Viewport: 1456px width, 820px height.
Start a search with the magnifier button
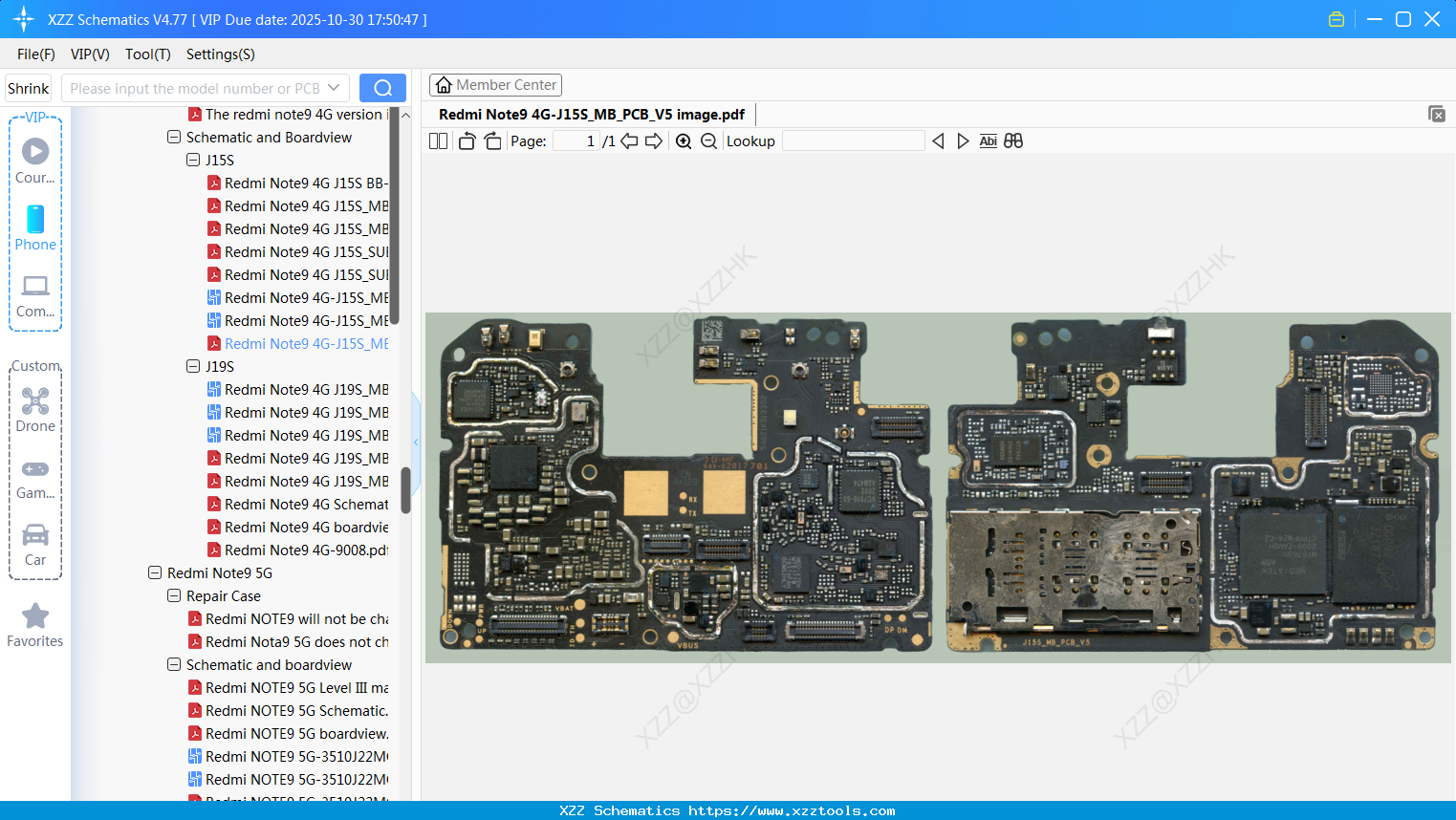pos(382,87)
